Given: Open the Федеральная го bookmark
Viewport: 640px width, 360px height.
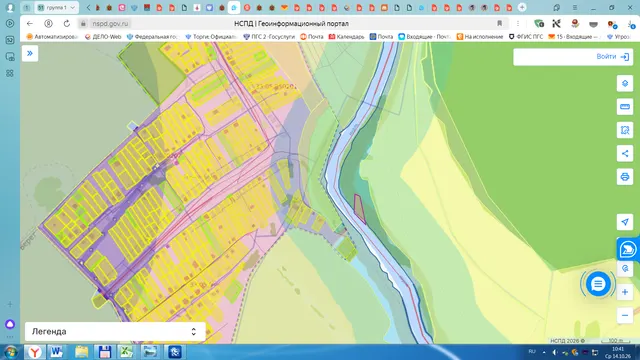Looking at the screenshot, I should click(x=152, y=37).
